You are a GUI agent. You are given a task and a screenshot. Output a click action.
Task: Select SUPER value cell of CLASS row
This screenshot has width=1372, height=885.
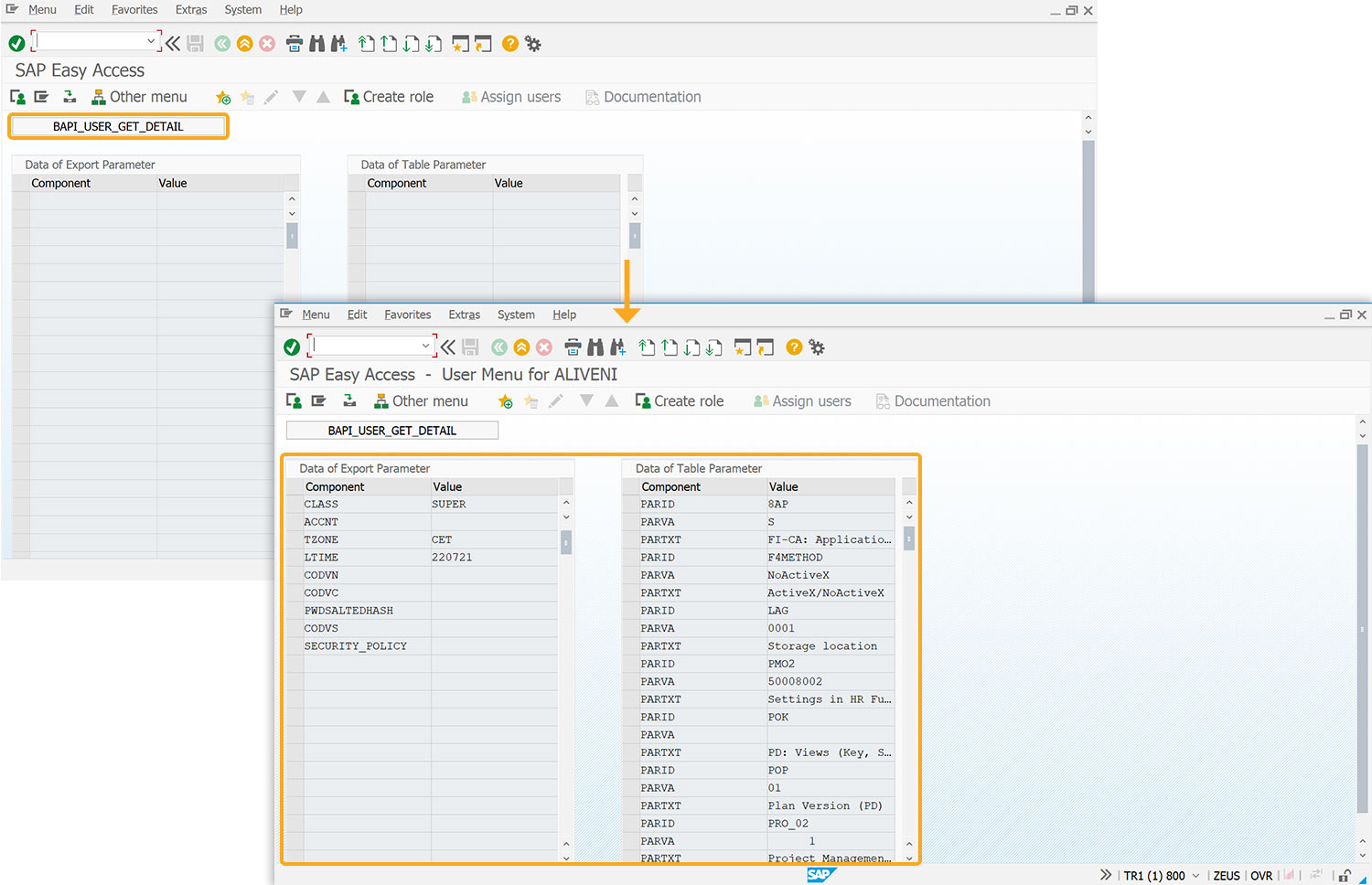pyautogui.click(x=494, y=505)
